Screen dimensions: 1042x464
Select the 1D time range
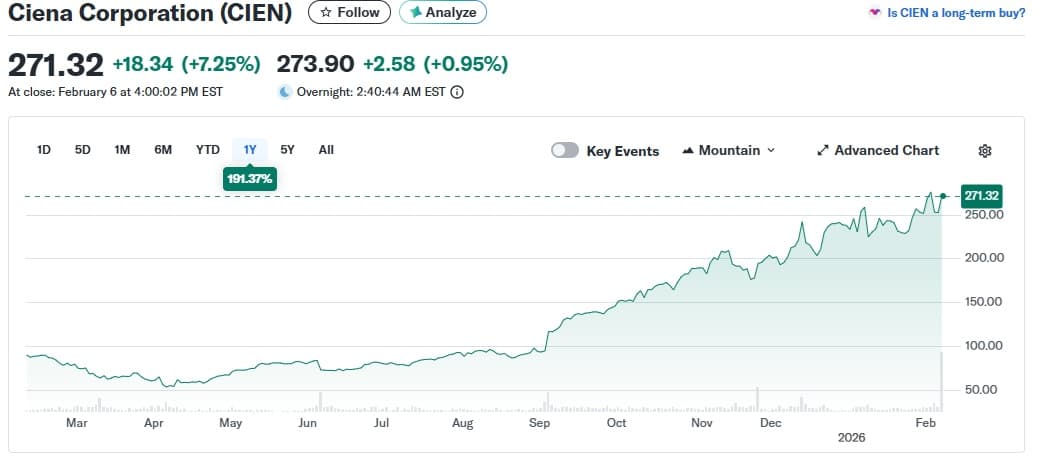click(x=43, y=150)
